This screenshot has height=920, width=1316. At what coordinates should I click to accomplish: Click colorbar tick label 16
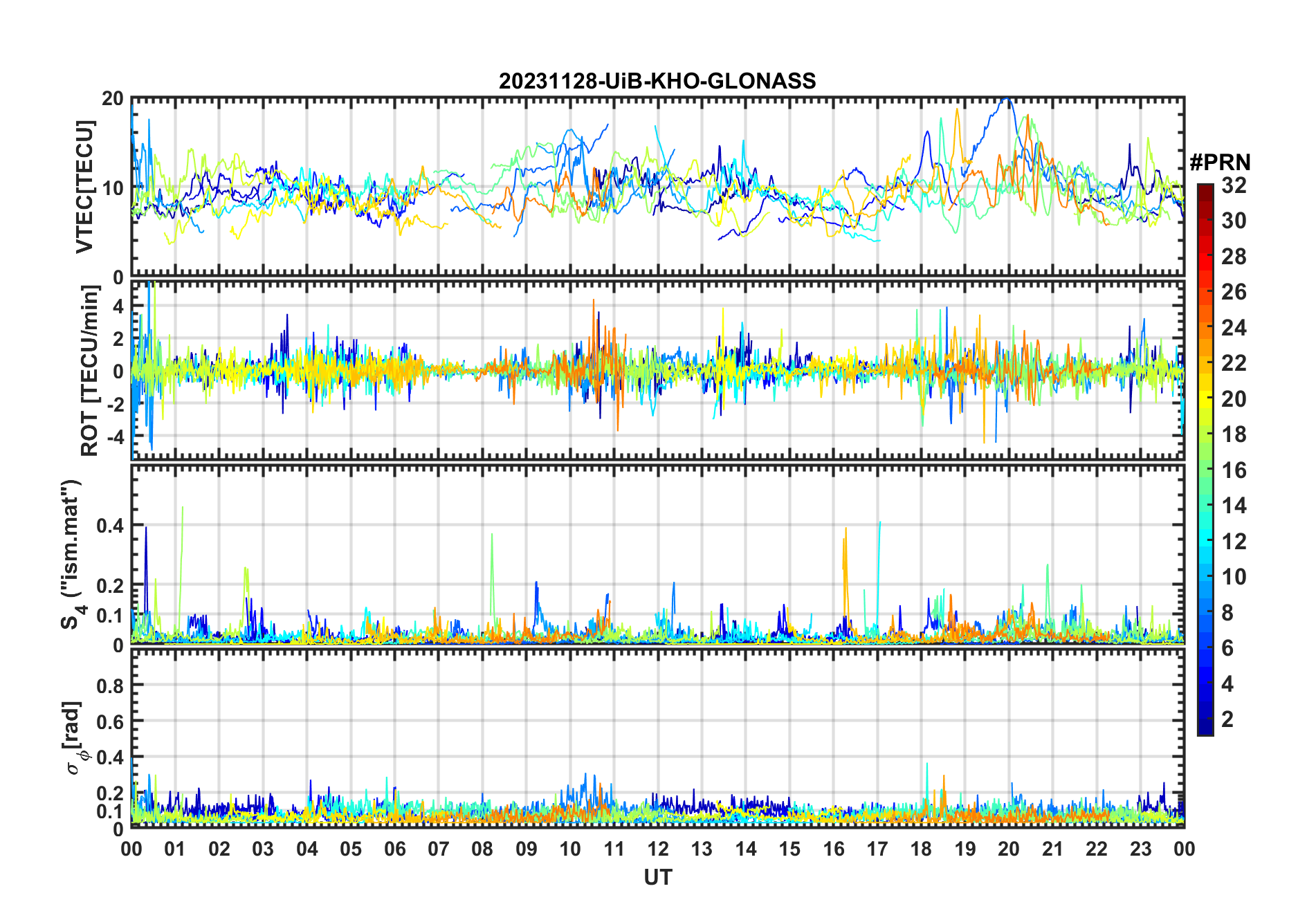pyautogui.click(x=1234, y=470)
